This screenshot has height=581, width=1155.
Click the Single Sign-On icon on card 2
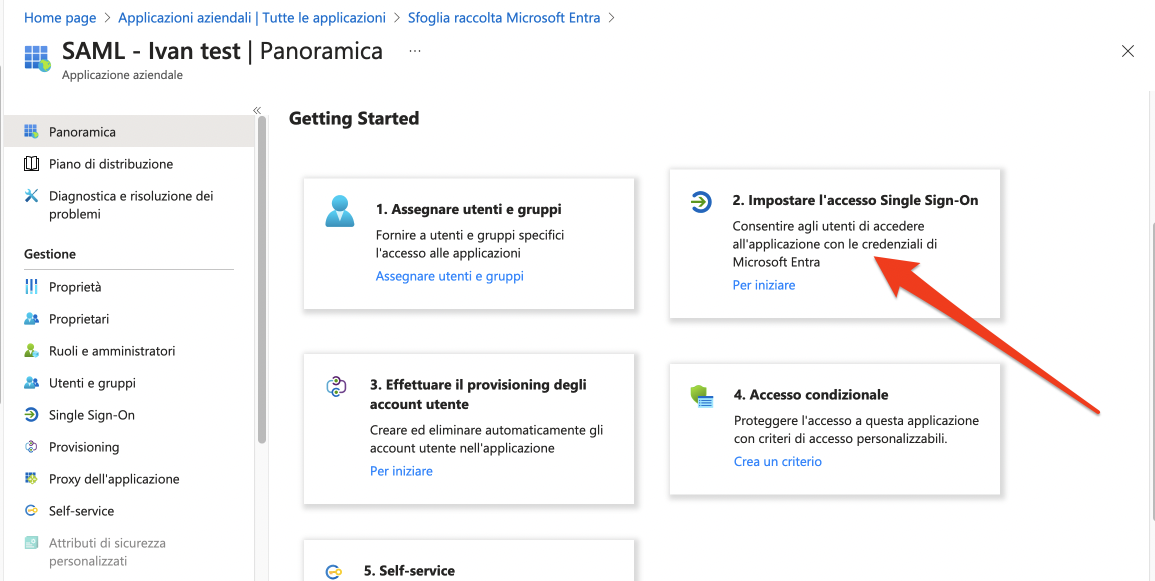[x=701, y=202]
